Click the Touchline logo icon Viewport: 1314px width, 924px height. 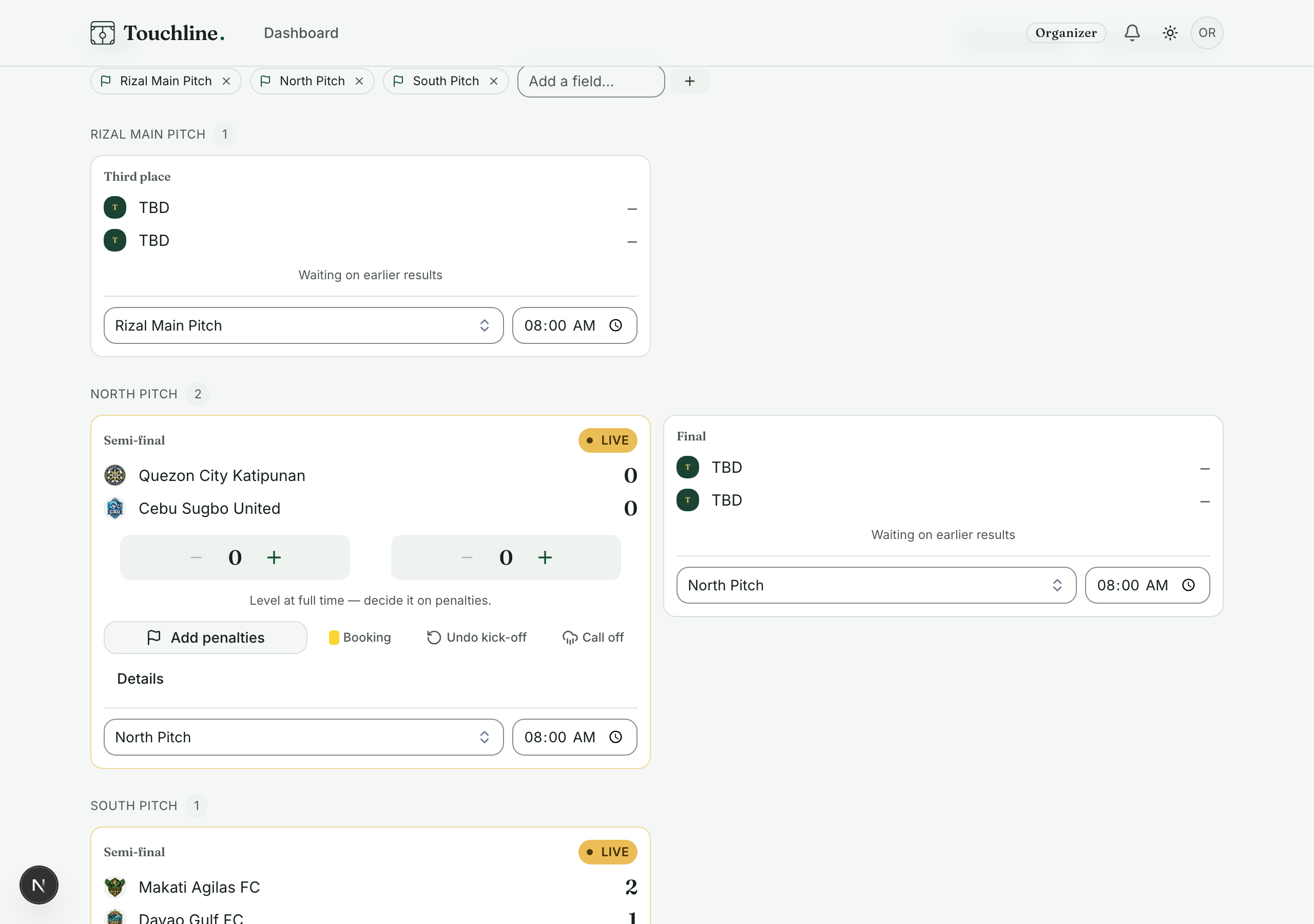point(103,33)
